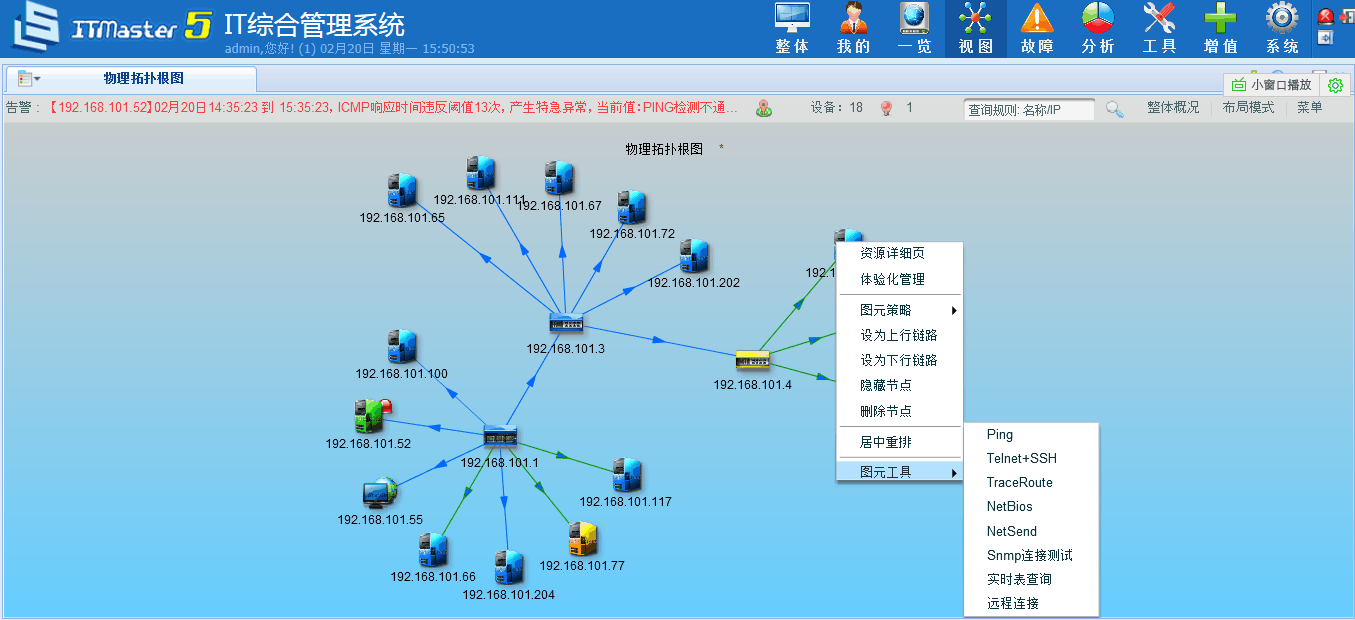The image size is (1355, 620).
Task: Focus the 查询规则 名称/IP search field
Action: click(1029, 110)
